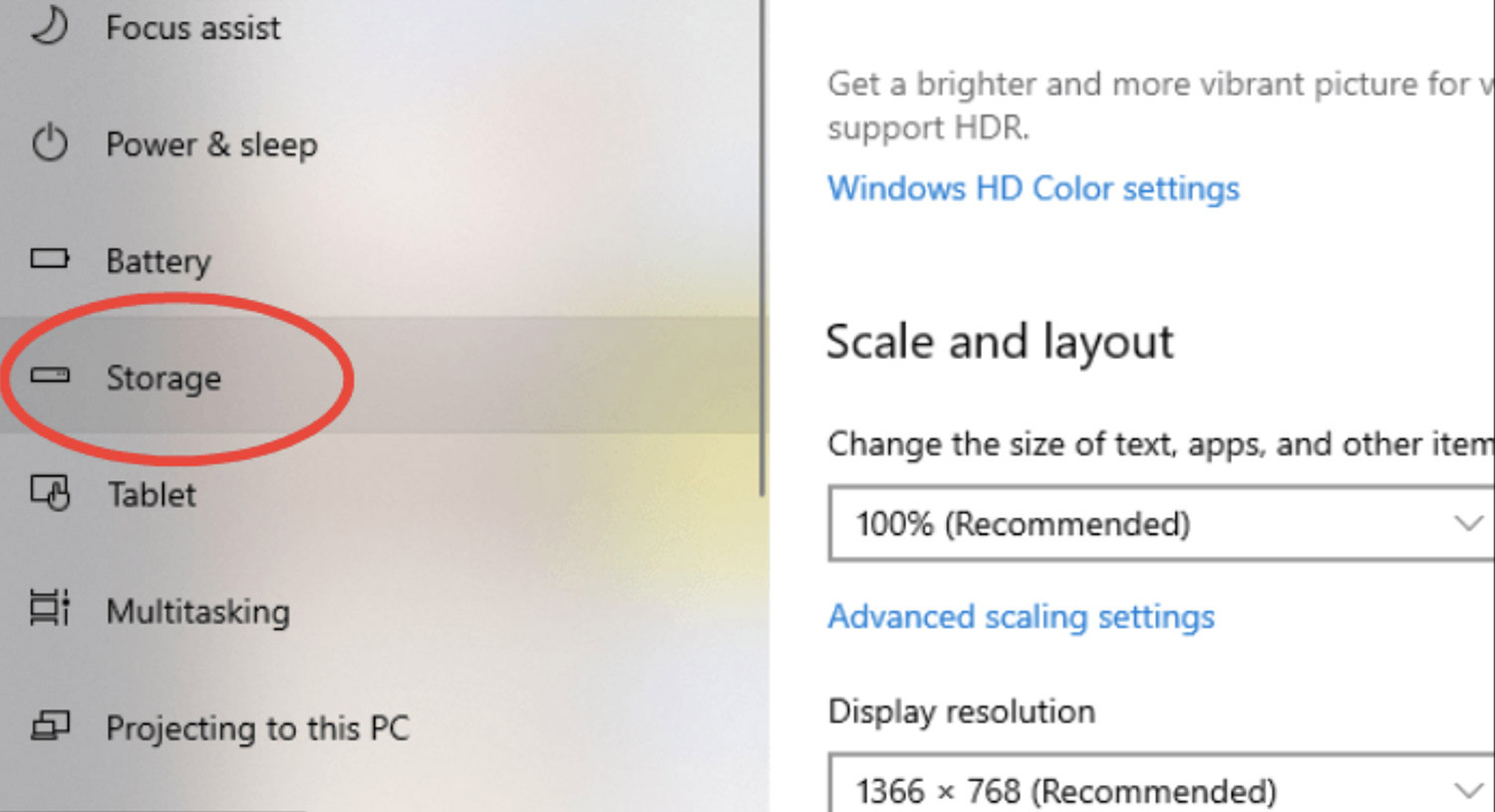Click the Projecting to this PC icon

(50, 726)
